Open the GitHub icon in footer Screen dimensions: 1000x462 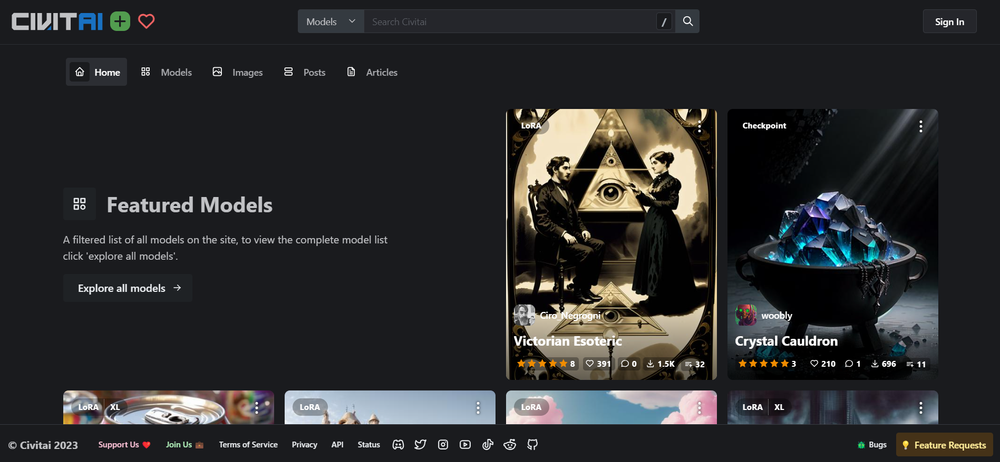coord(532,445)
